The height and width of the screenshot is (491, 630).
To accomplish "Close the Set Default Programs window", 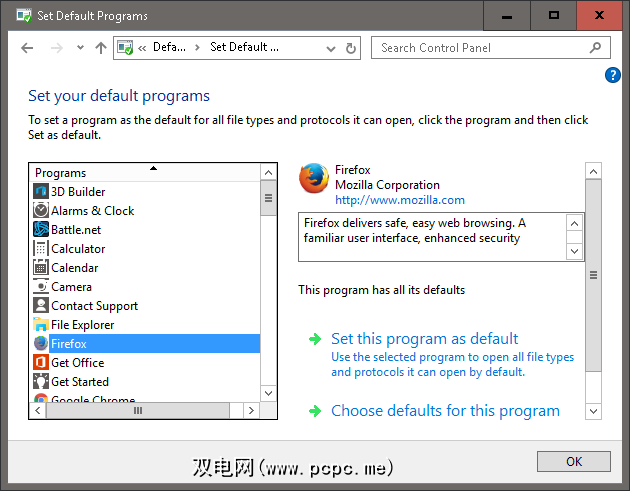I will (x=599, y=16).
